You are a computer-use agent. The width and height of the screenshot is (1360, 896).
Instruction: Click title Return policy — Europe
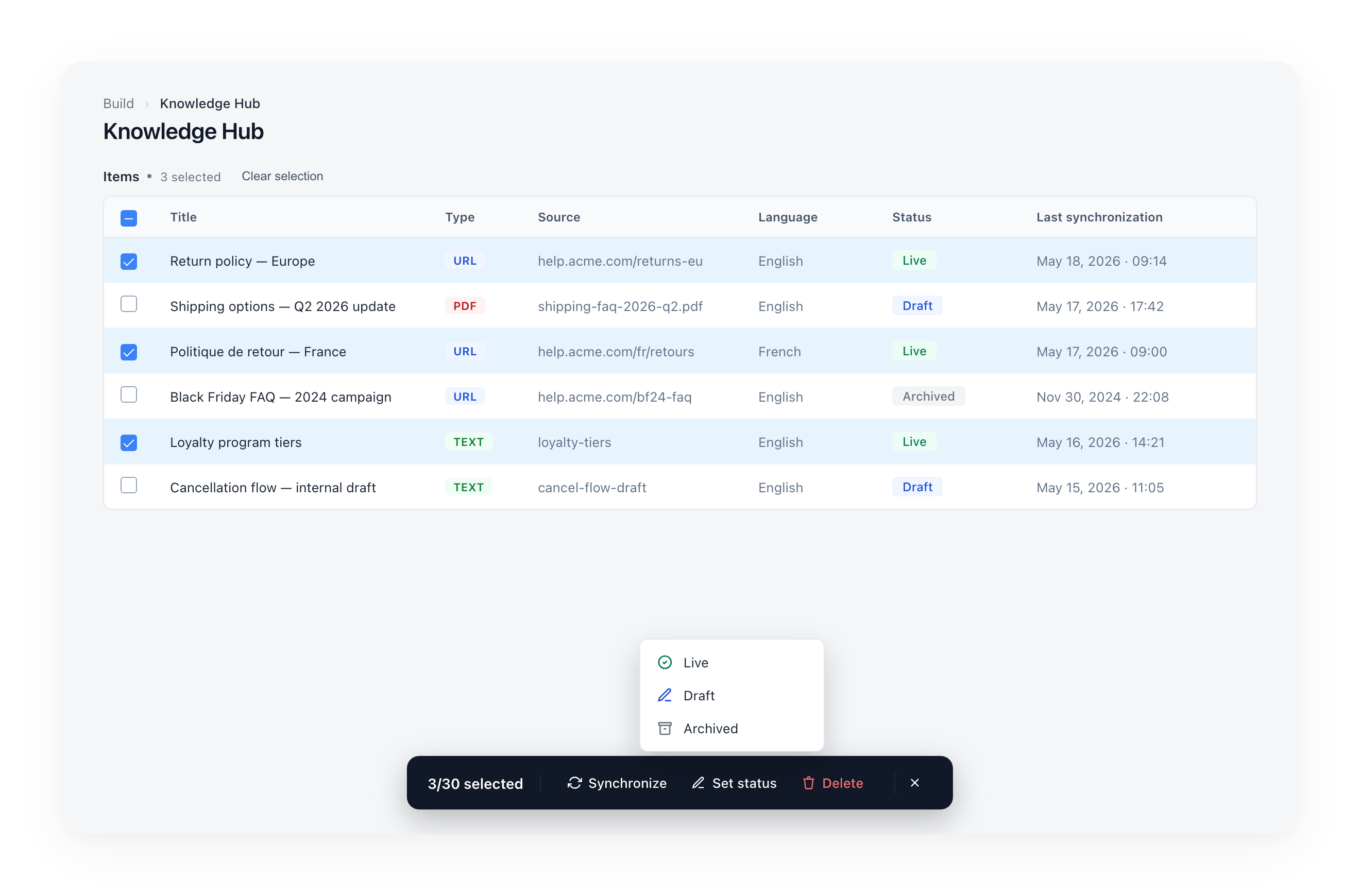(x=243, y=261)
